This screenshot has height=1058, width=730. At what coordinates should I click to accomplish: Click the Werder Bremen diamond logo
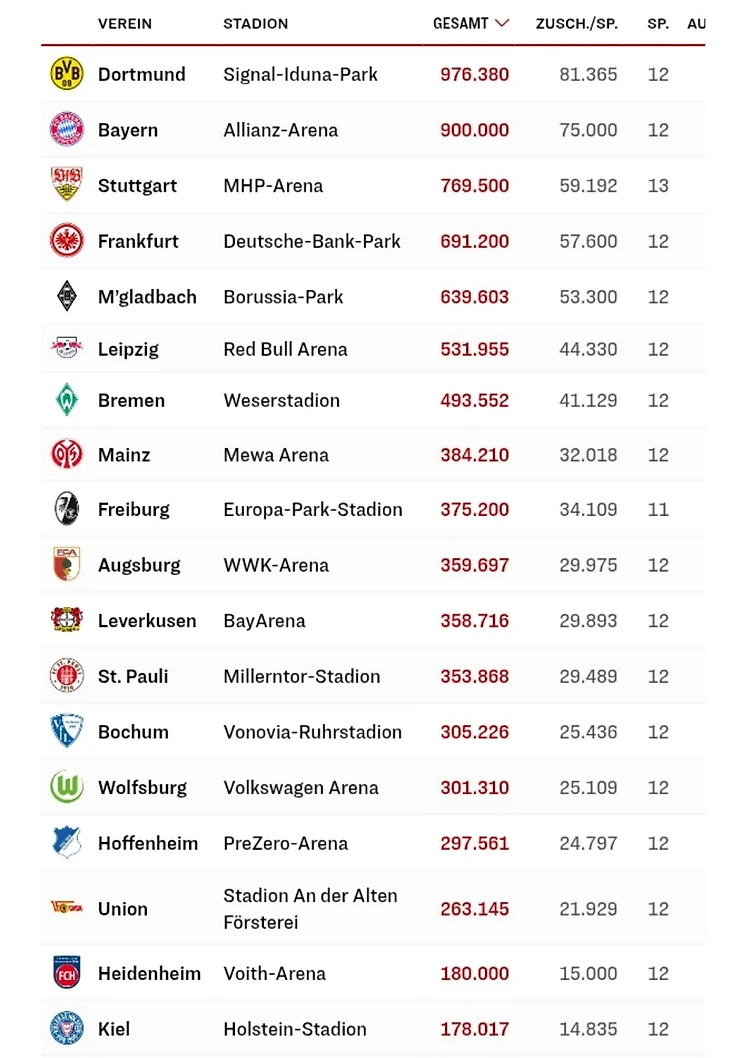[x=67, y=400]
